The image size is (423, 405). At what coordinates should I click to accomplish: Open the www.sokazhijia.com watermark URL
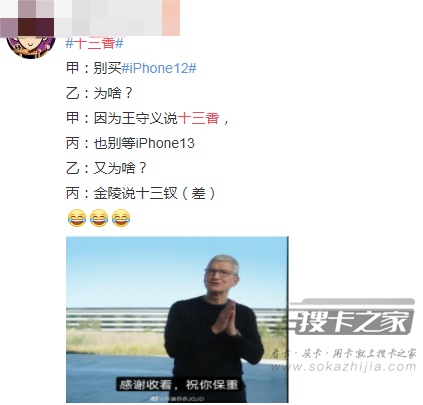tap(344, 367)
